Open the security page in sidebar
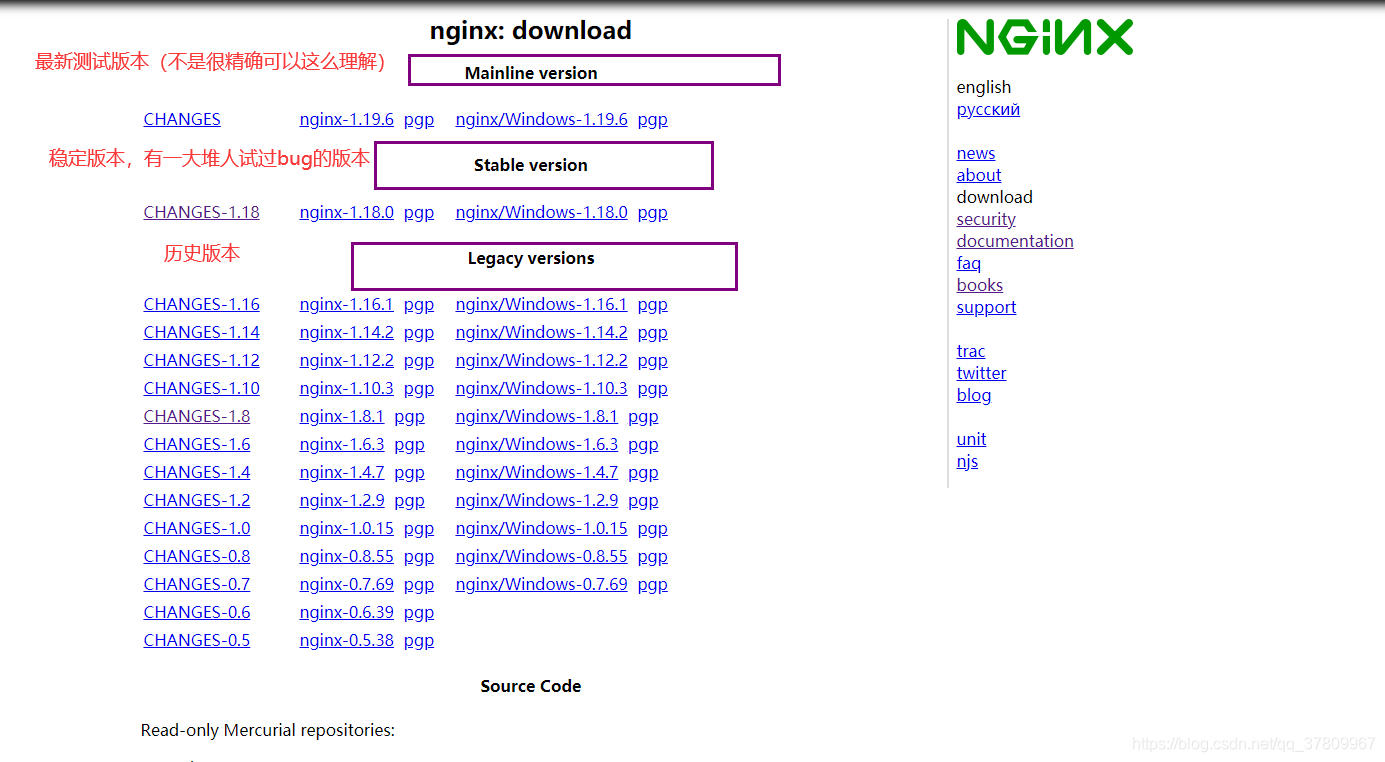This screenshot has height=762, width=1385. (985, 219)
